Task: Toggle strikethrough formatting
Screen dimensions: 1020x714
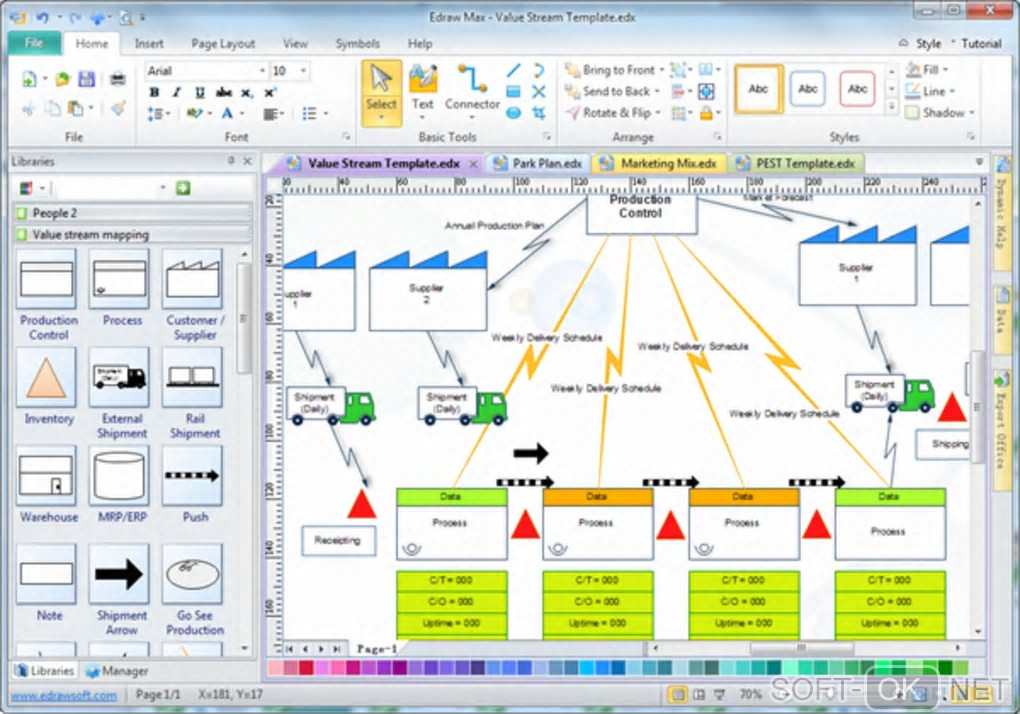Action: coord(224,92)
